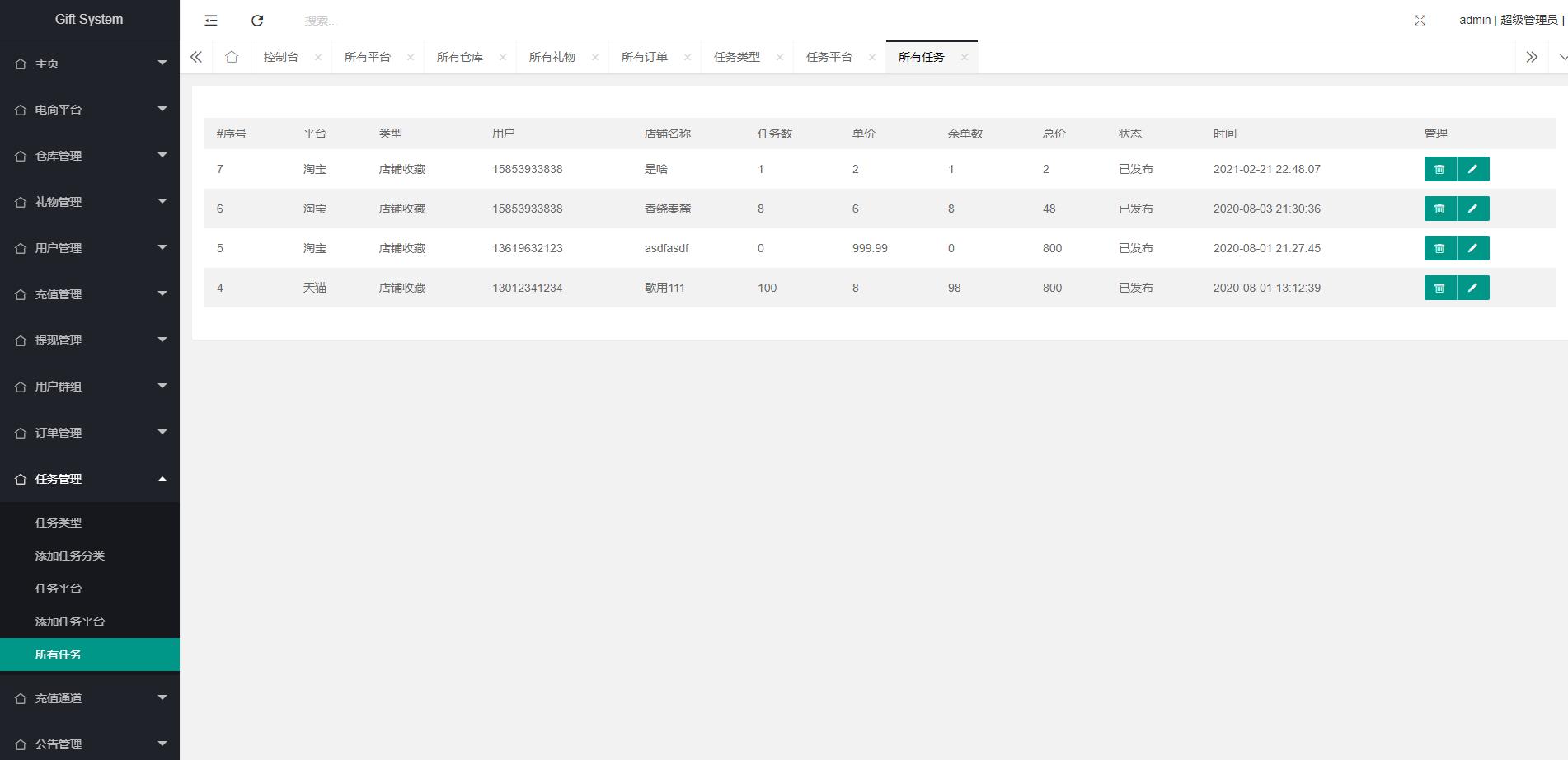Edit task row 7 with pencil icon
Viewport: 1568px width, 760px height.
coord(1473,169)
